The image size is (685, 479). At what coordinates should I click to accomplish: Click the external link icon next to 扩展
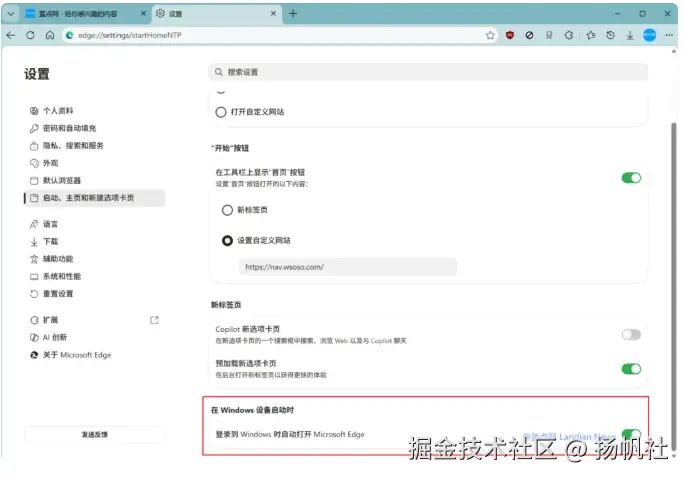154,320
